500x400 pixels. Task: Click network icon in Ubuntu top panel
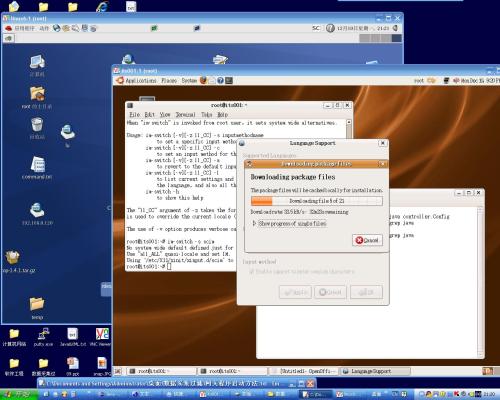tap(446, 80)
